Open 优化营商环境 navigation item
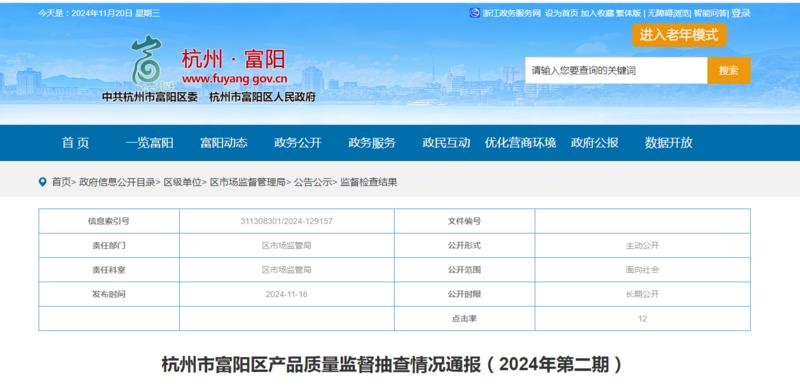This screenshot has height=388, width=800. pyautogui.click(x=520, y=143)
